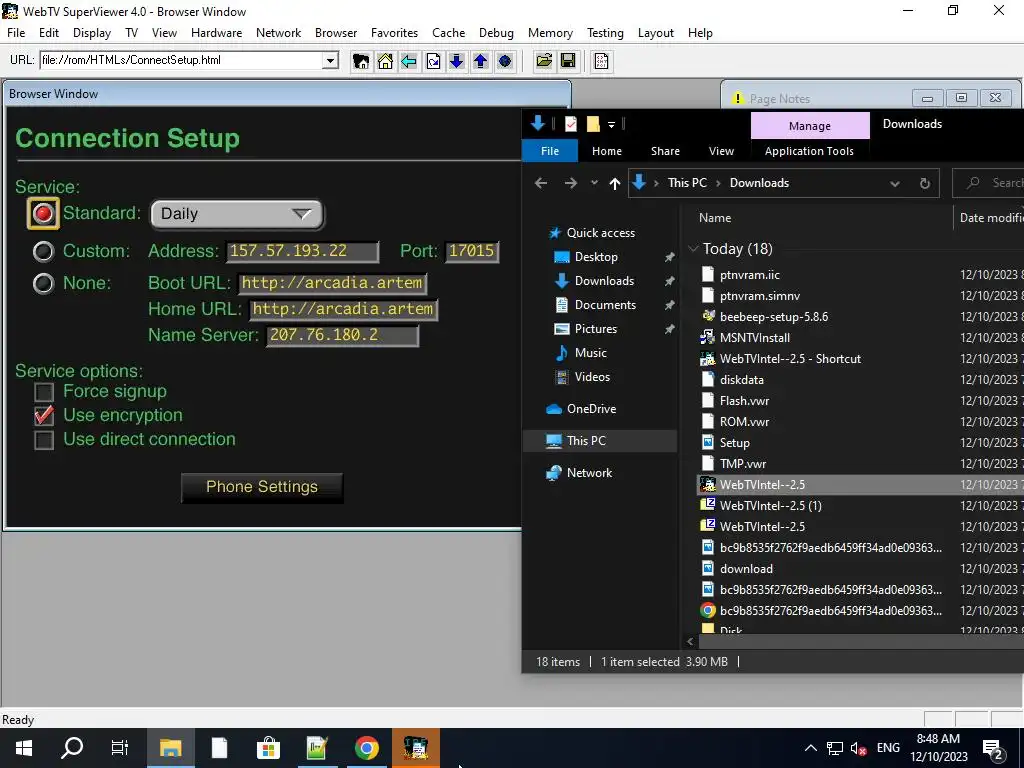Image resolution: width=1024 pixels, height=768 pixels.
Task: Open File Explorer from the taskbar
Action: (x=170, y=748)
